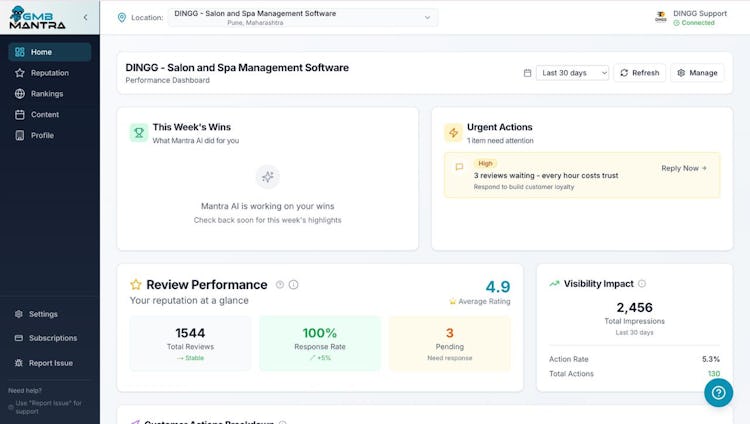Collapse the sidebar with the chevron arrow
This screenshot has height=424, width=750.
tap(85, 17)
